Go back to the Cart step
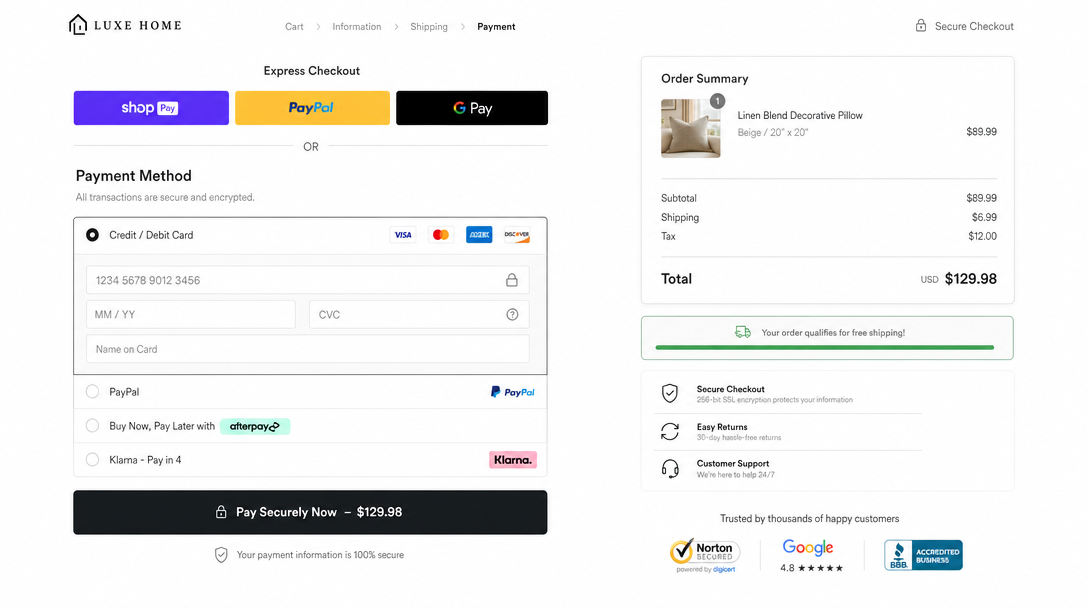This screenshot has height=608, width=1088. (x=294, y=26)
